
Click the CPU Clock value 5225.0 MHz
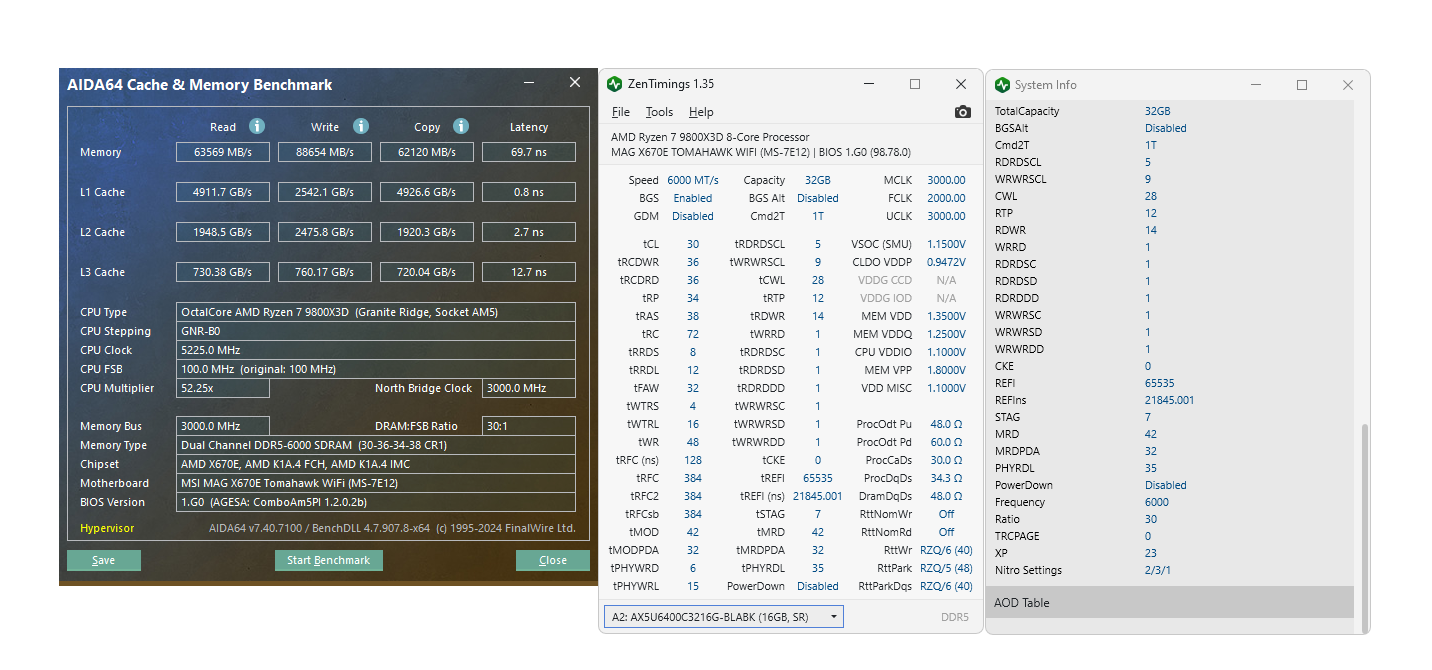click(x=376, y=350)
